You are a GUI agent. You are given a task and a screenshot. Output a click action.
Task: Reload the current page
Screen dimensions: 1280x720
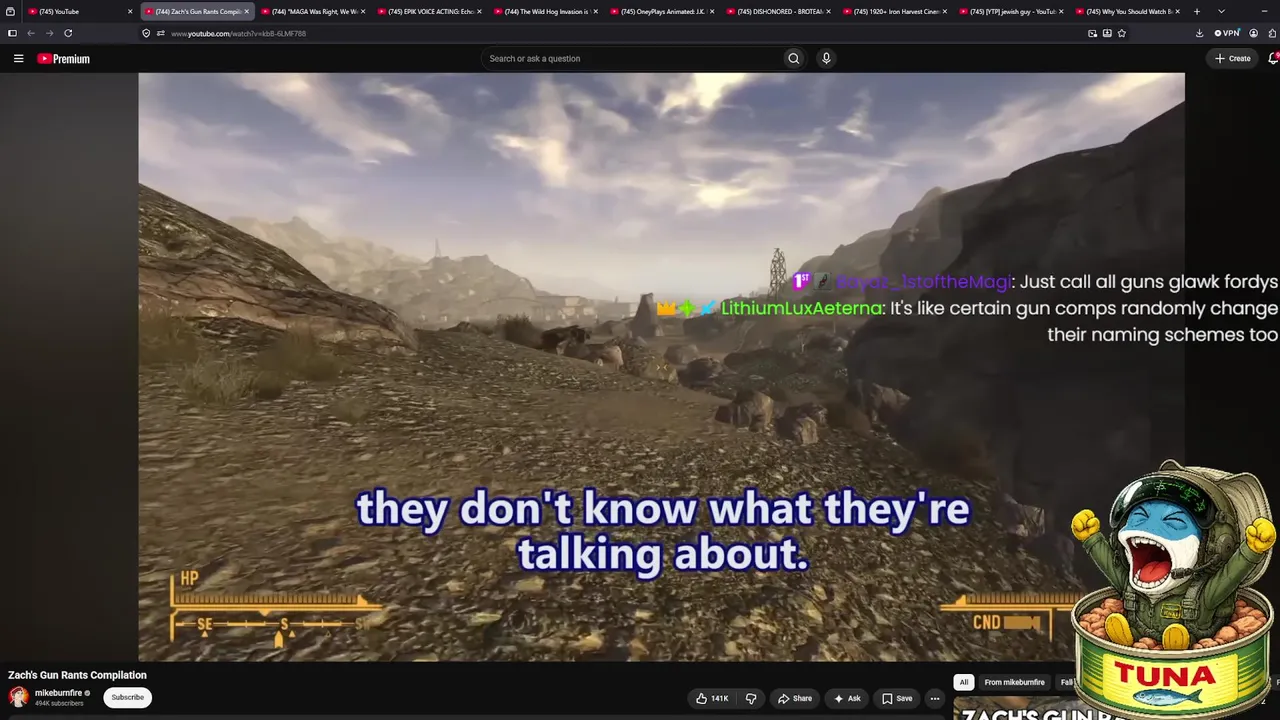coord(68,33)
